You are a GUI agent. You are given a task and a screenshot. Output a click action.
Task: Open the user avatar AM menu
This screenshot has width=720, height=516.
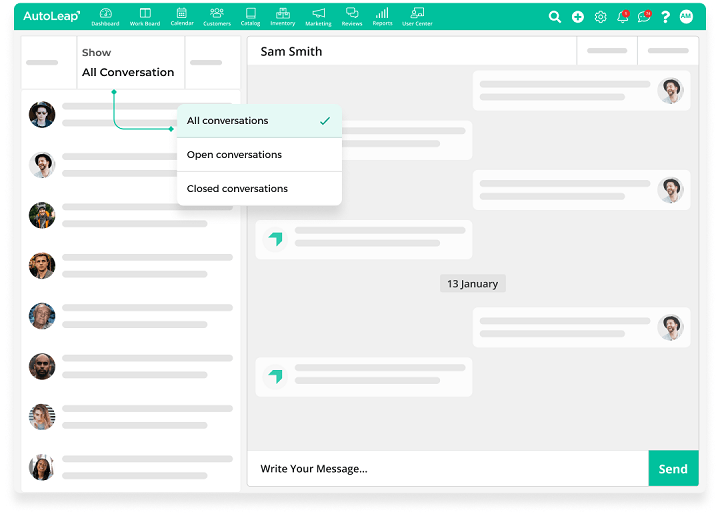(686, 17)
